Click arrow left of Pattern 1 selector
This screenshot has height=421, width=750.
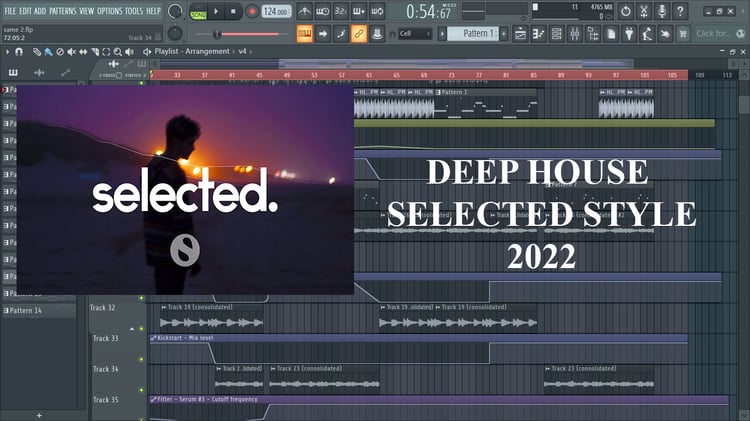[442, 33]
